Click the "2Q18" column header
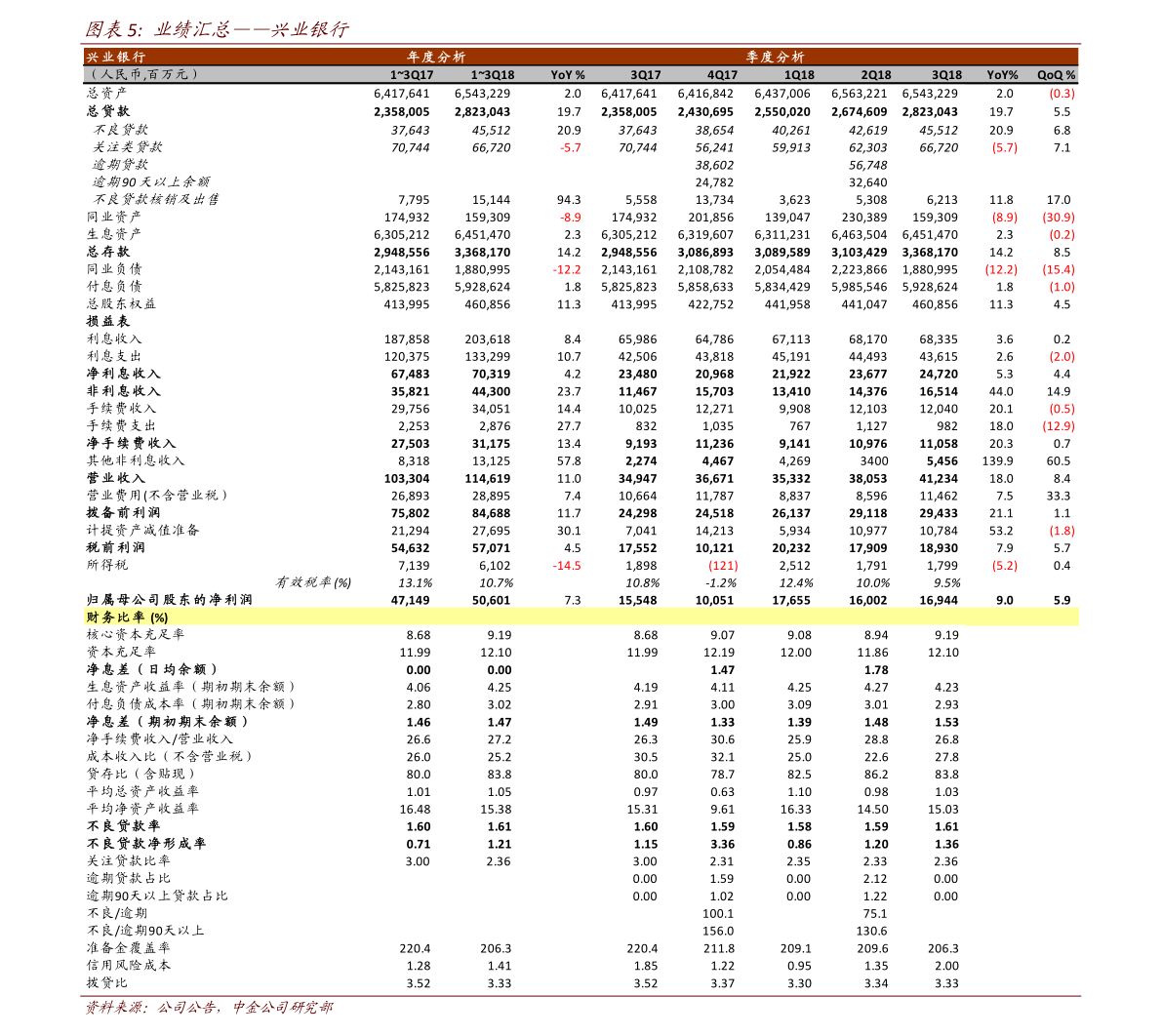This screenshot has height=1036, width=1162. [x=875, y=75]
